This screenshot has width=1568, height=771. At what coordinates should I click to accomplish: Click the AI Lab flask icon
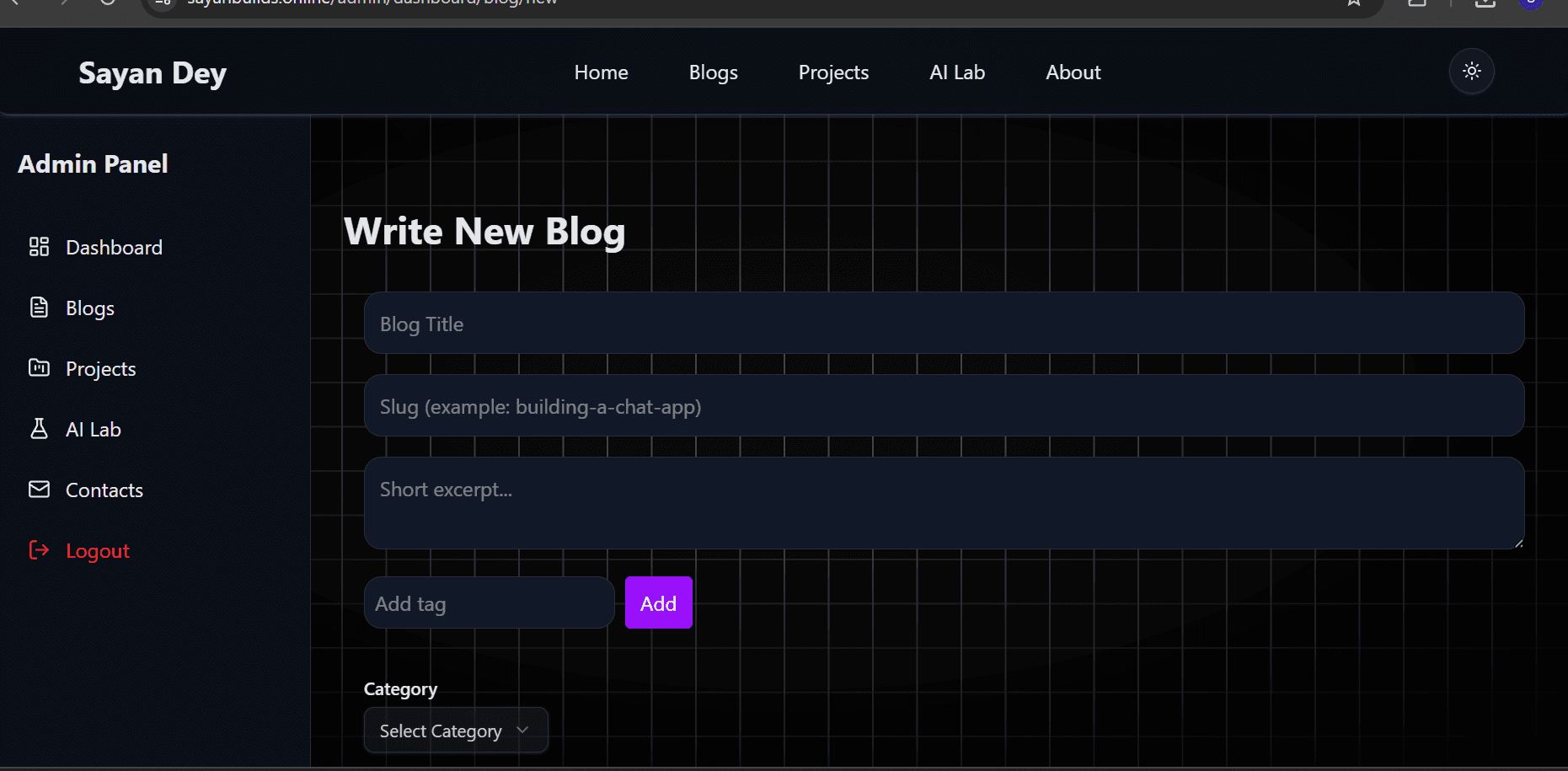coord(39,429)
